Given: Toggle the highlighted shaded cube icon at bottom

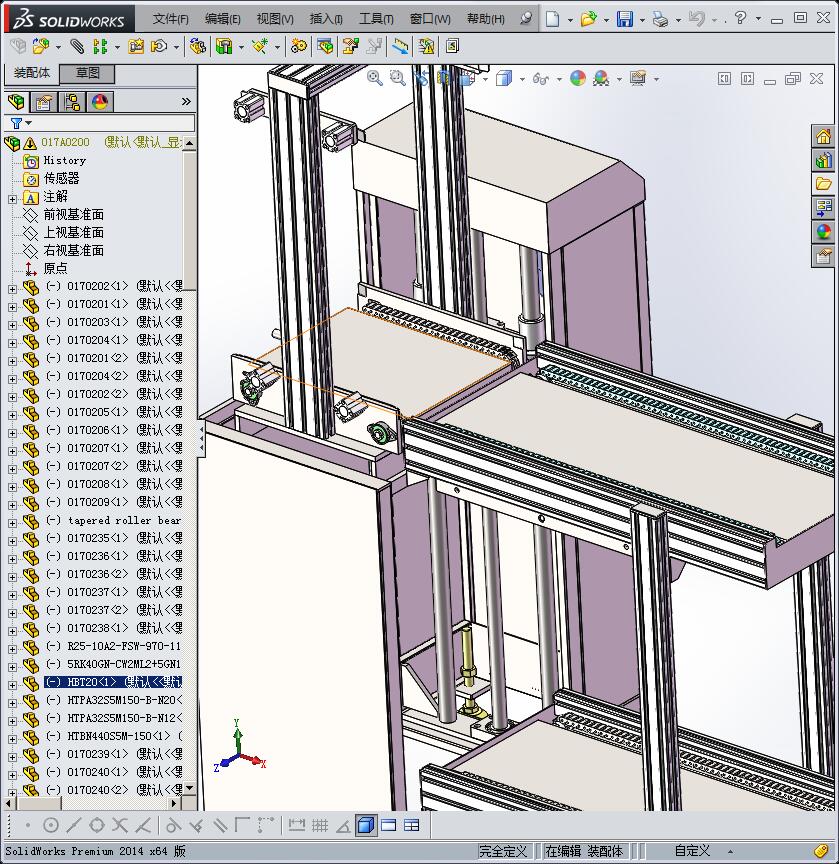Looking at the screenshot, I should click(365, 825).
